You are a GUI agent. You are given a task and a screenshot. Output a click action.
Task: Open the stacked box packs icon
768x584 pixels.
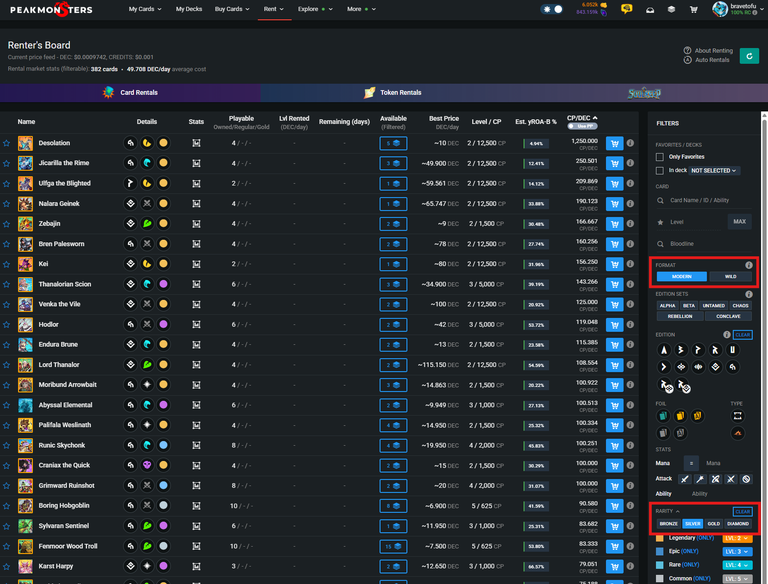coord(671,9)
